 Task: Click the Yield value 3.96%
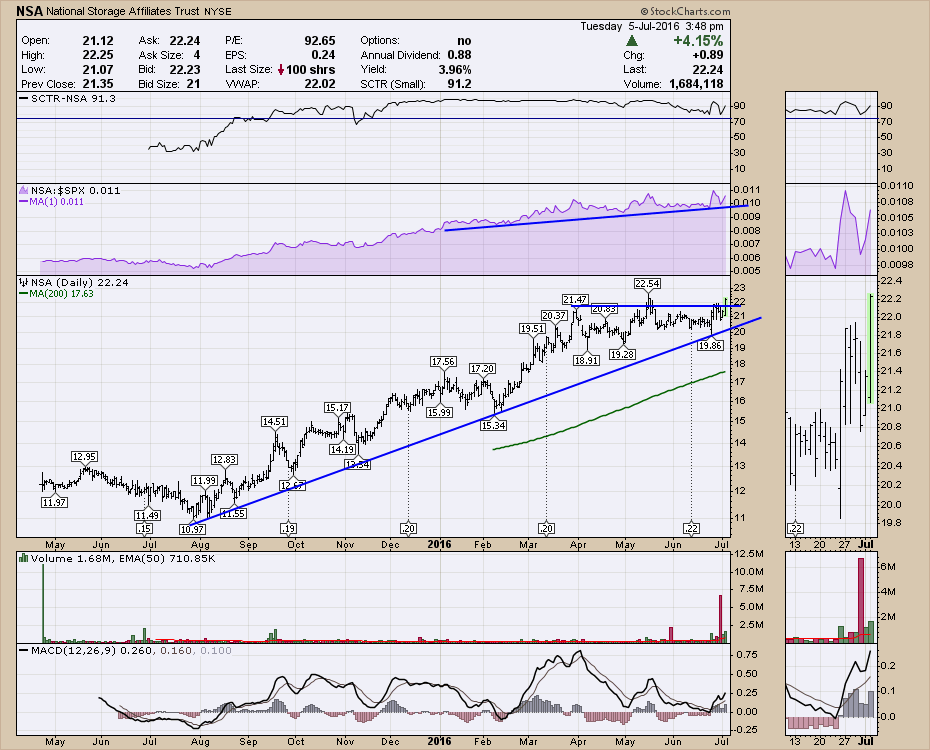455,69
